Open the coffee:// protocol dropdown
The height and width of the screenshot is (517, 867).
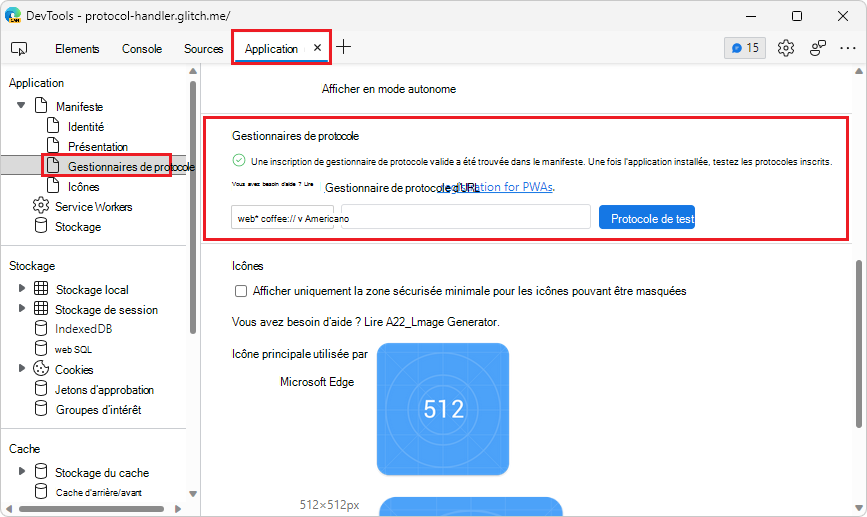283,218
